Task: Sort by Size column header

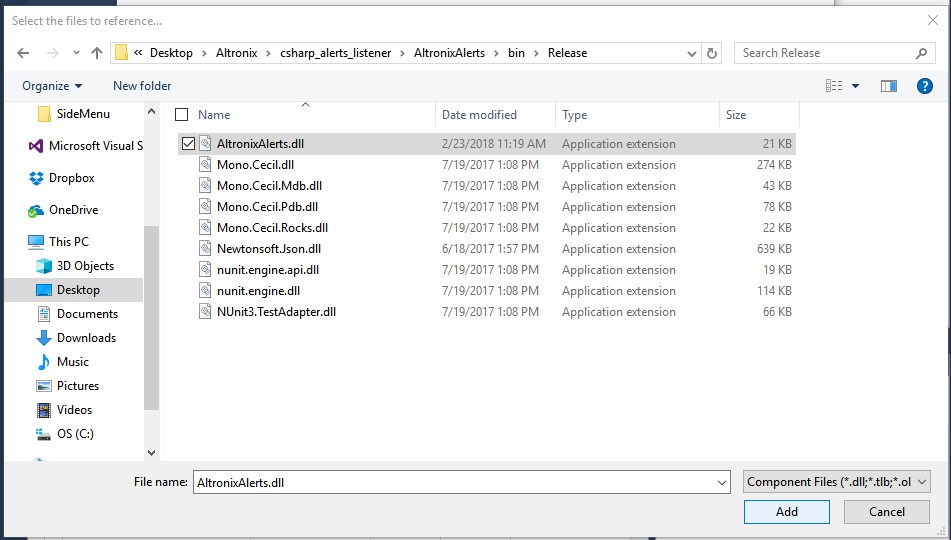Action: [736, 115]
